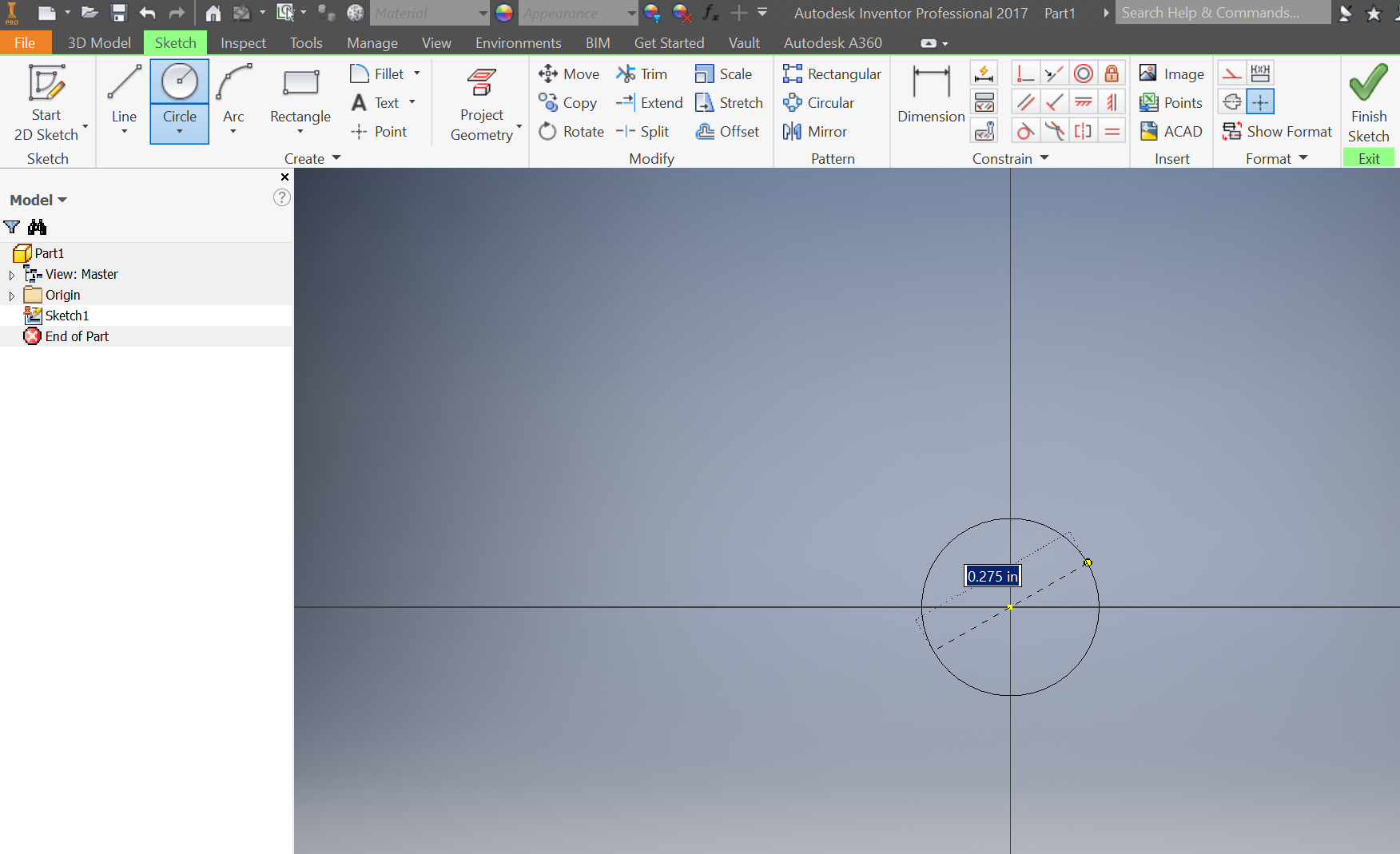
Task: Click the Automatic Dimensions and Constraints icon
Action: pos(984,73)
